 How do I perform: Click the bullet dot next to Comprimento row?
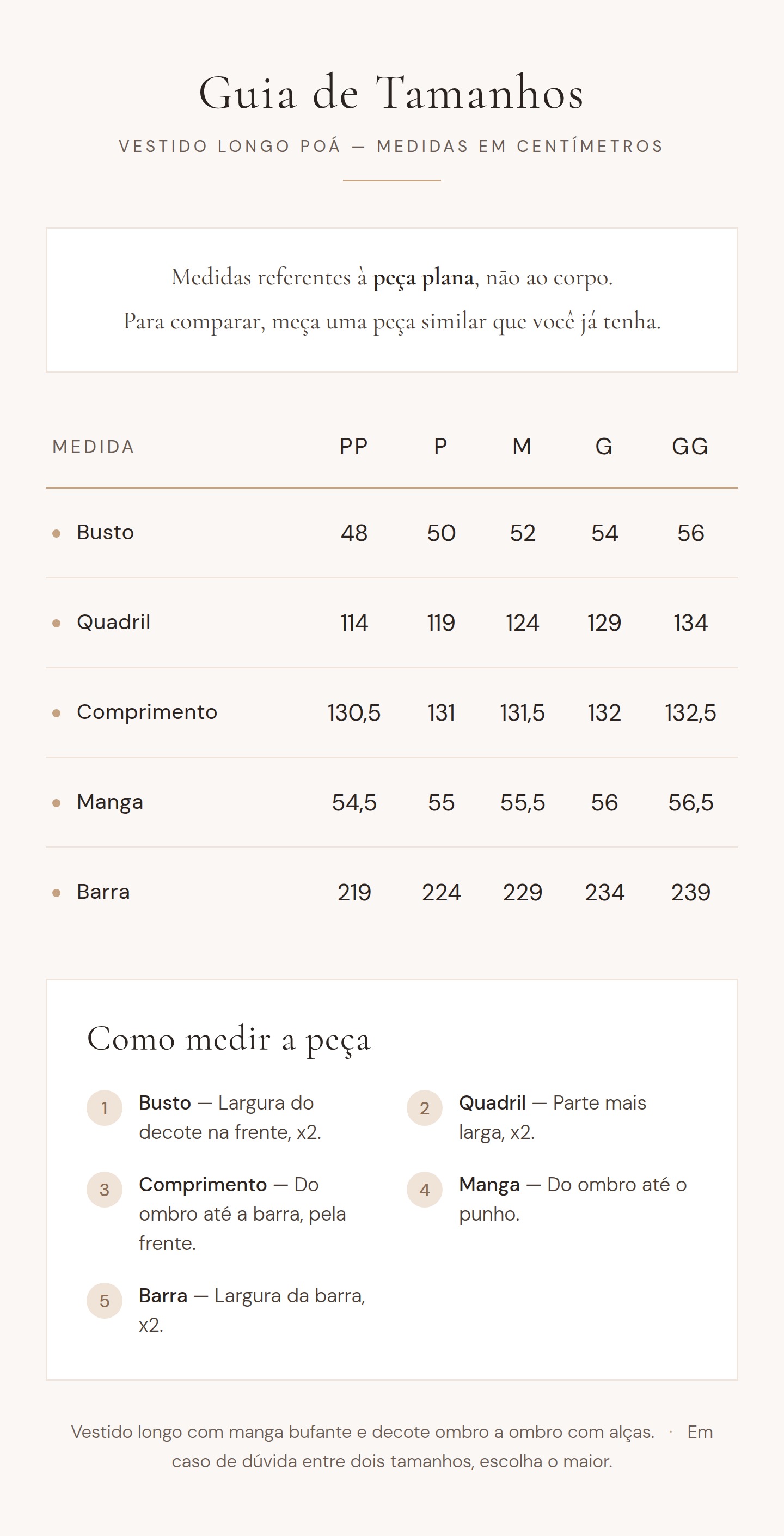click(57, 713)
